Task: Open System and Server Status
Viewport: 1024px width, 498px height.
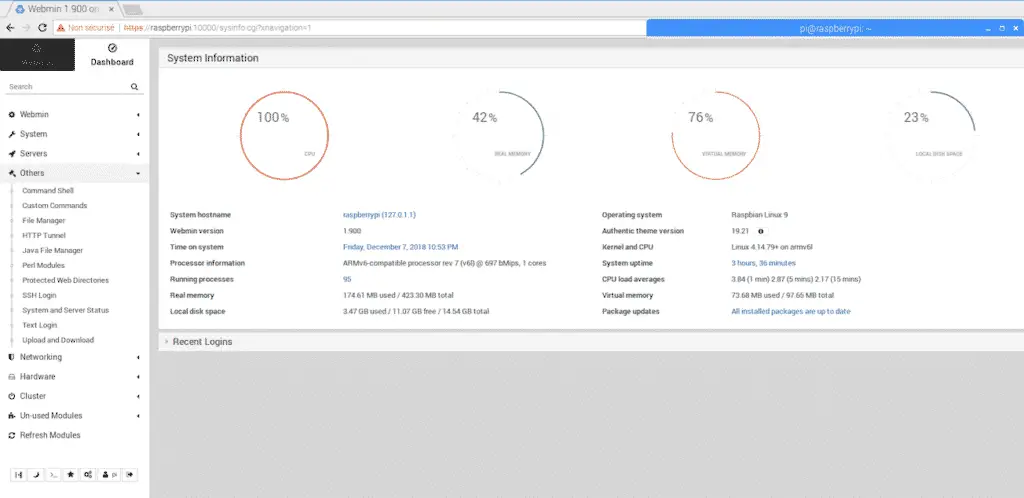Action: [65, 311]
